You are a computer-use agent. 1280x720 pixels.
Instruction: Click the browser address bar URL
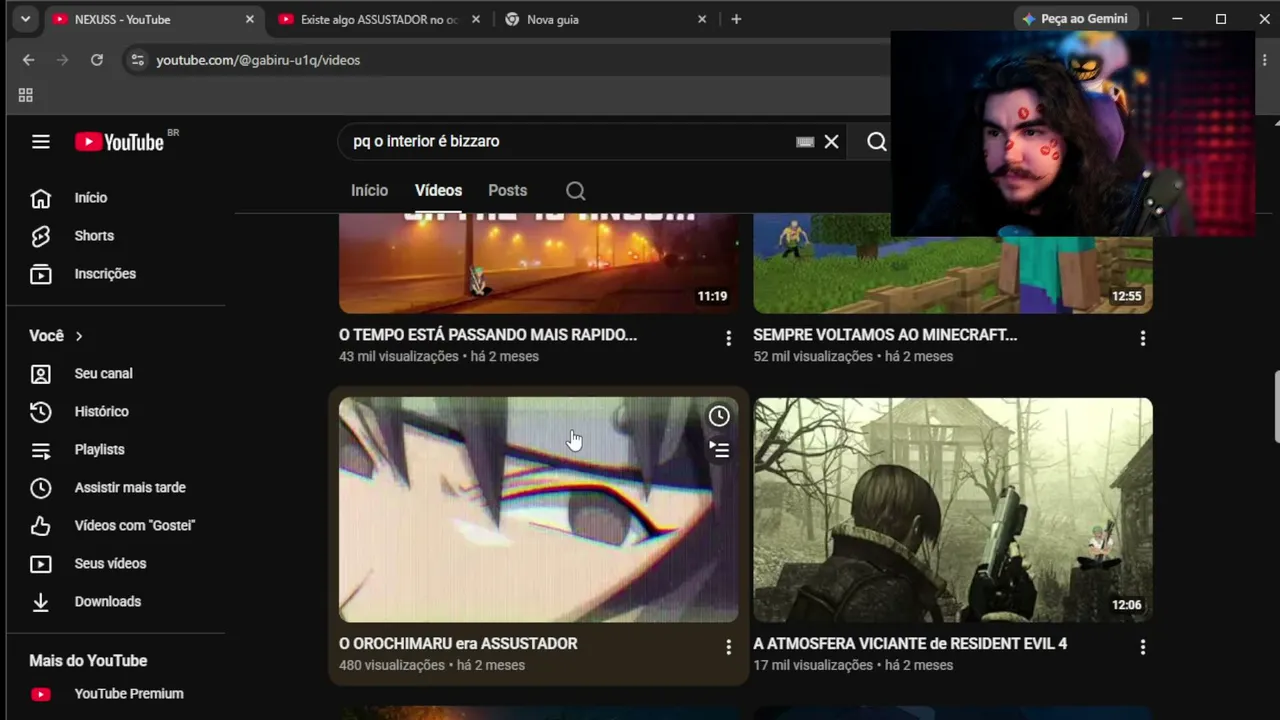tap(258, 60)
